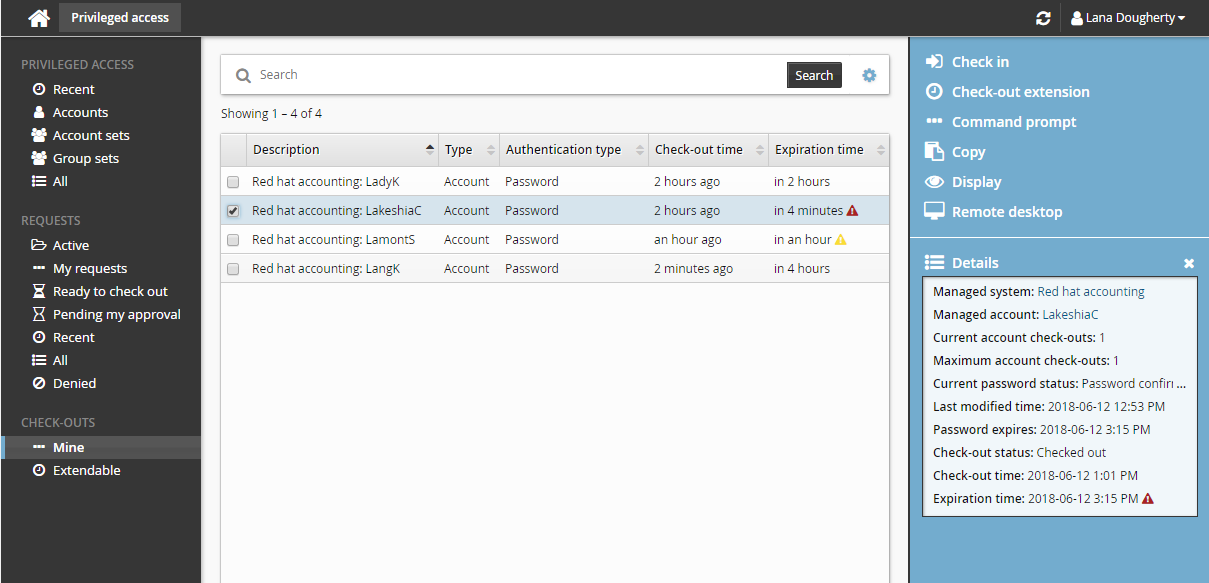Uncheck the LakeshiaC row checkbox

point(233,211)
